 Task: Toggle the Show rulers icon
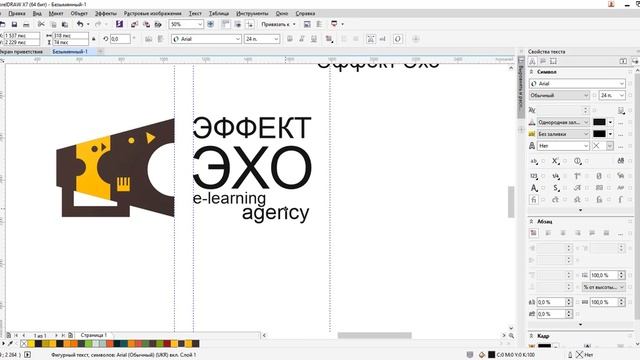point(226,24)
